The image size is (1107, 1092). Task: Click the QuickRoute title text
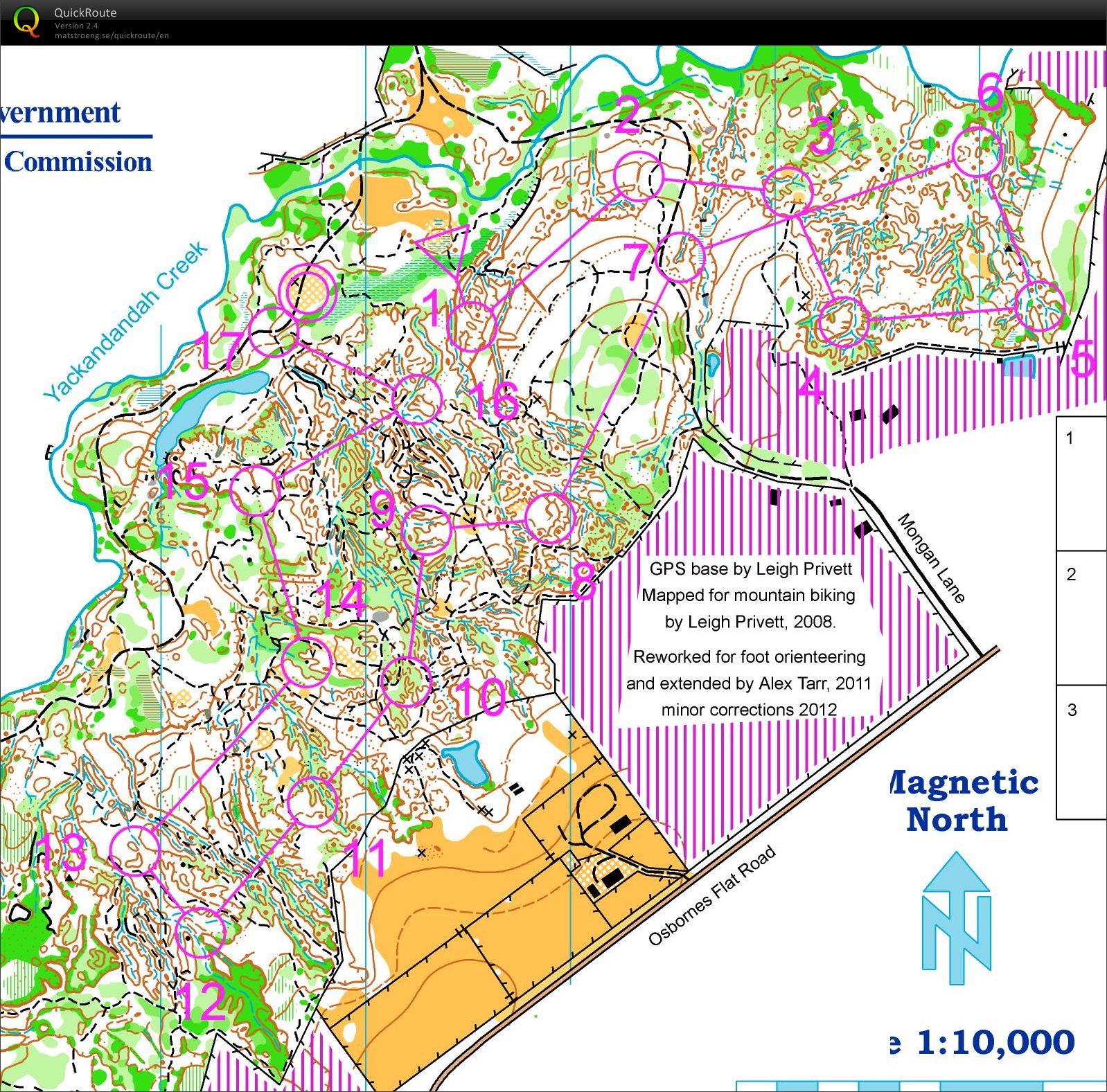point(85,12)
